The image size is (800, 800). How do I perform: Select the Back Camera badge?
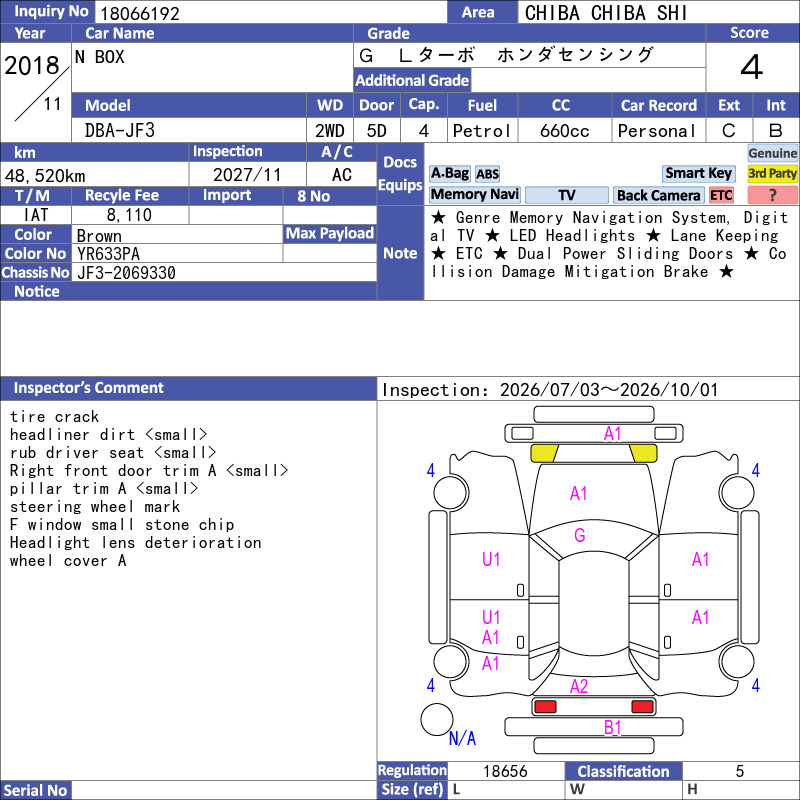pyautogui.click(x=658, y=195)
